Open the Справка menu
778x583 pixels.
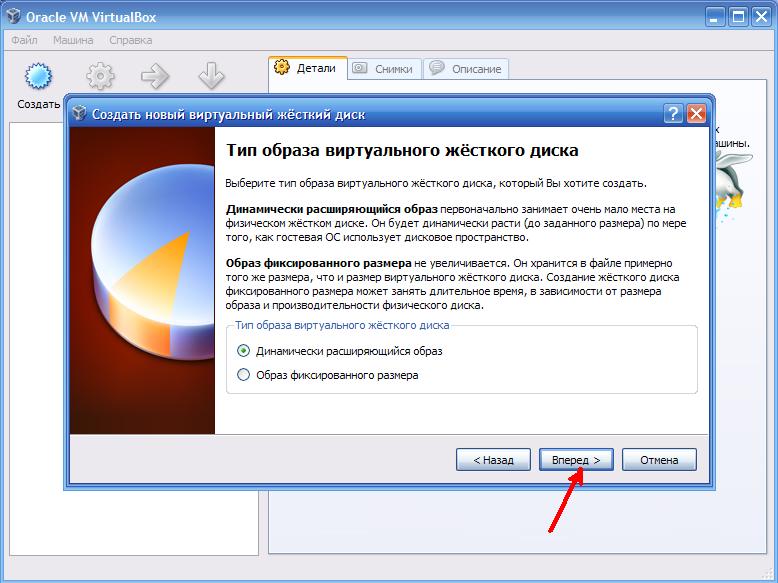(130, 40)
